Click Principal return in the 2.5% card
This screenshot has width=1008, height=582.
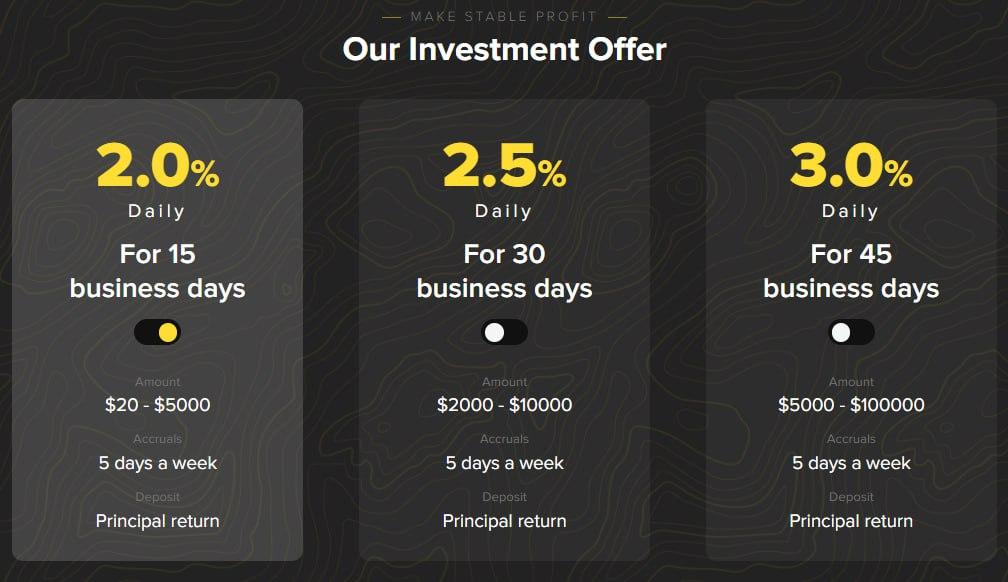pos(505,521)
